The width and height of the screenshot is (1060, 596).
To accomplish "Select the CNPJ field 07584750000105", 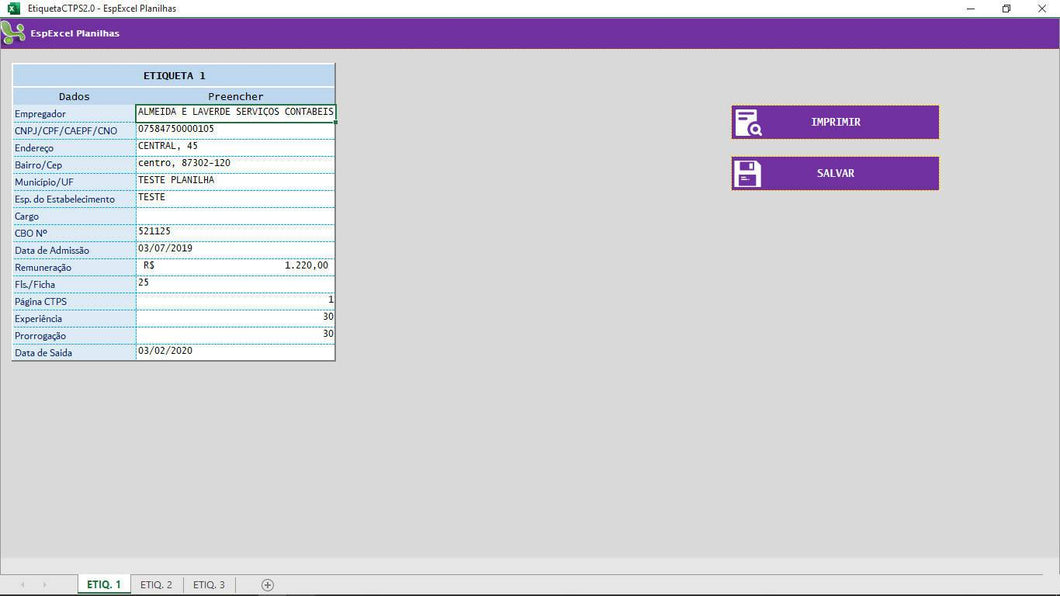I will coord(235,130).
